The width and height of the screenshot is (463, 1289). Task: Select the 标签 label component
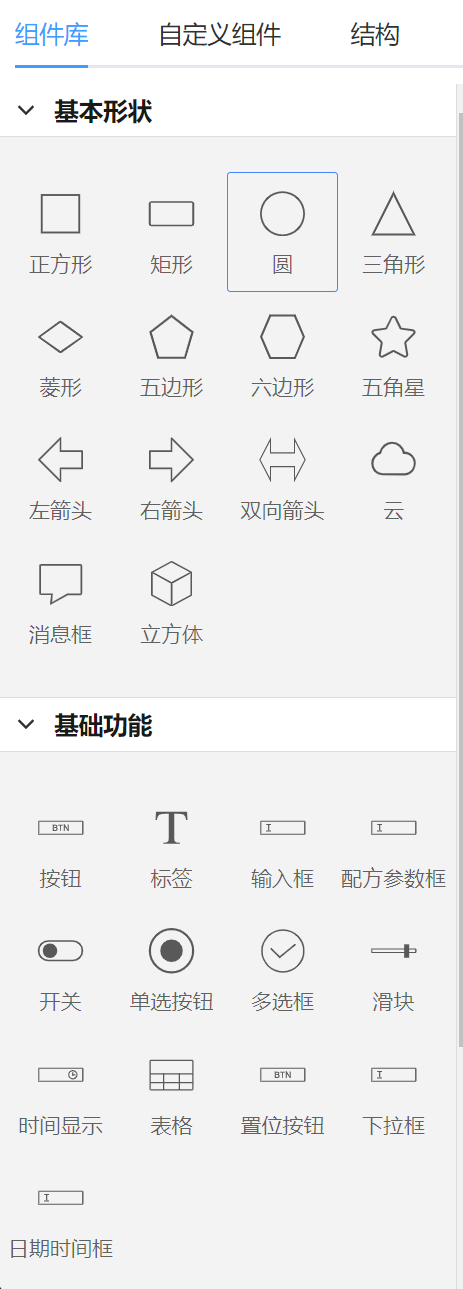pos(171,847)
